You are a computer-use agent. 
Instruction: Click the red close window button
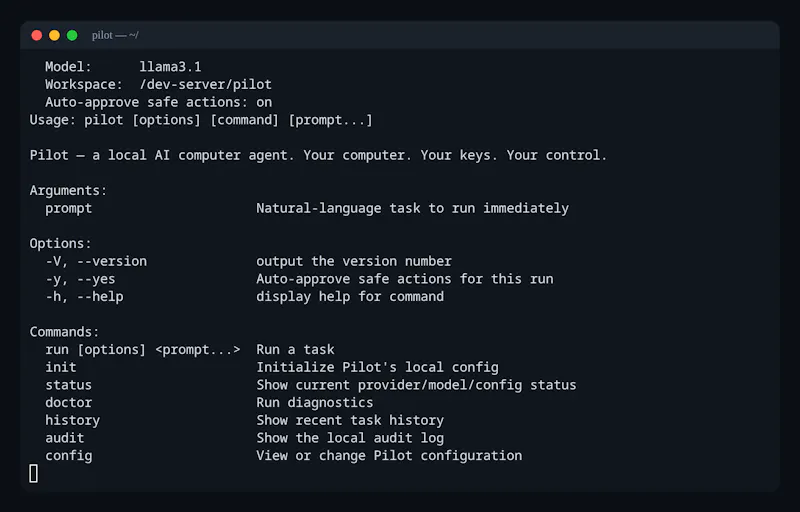[x=37, y=35]
